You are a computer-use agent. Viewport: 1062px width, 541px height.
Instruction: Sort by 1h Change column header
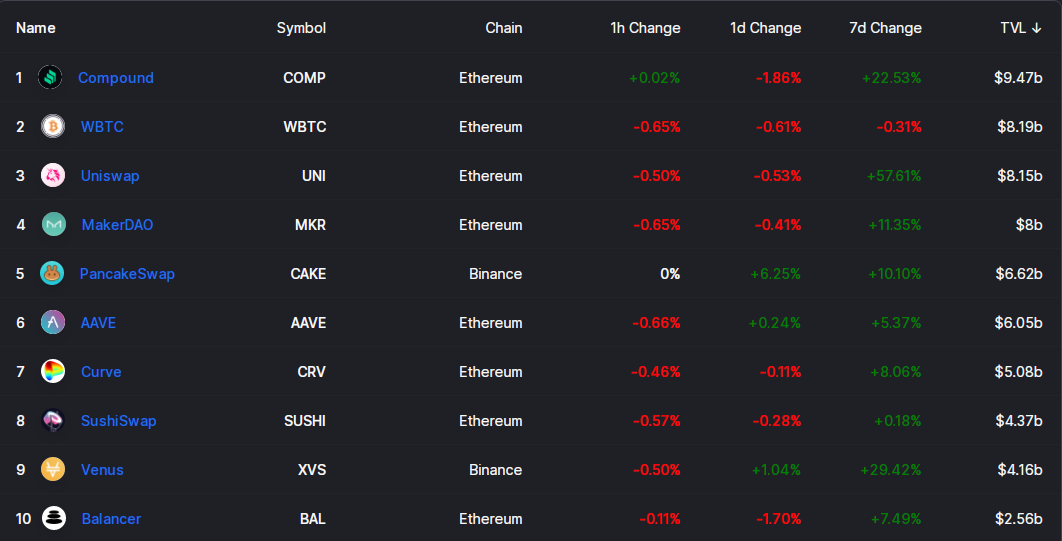coord(645,28)
